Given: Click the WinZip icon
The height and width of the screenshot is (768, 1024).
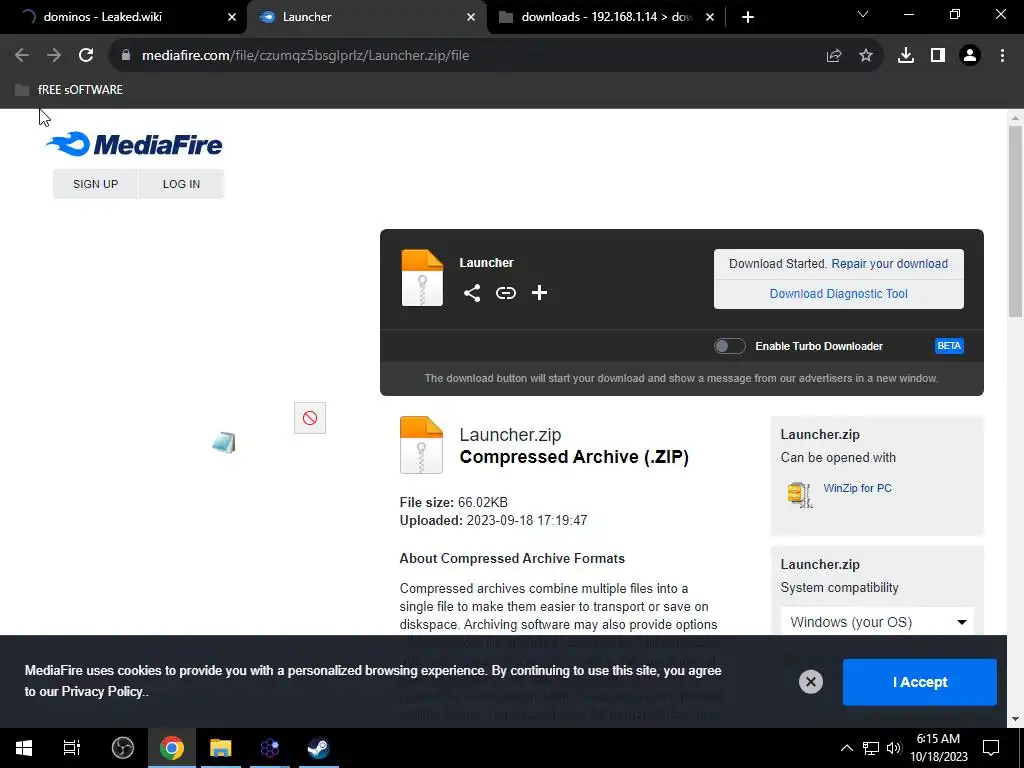Looking at the screenshot, I should tap(799, 494).
